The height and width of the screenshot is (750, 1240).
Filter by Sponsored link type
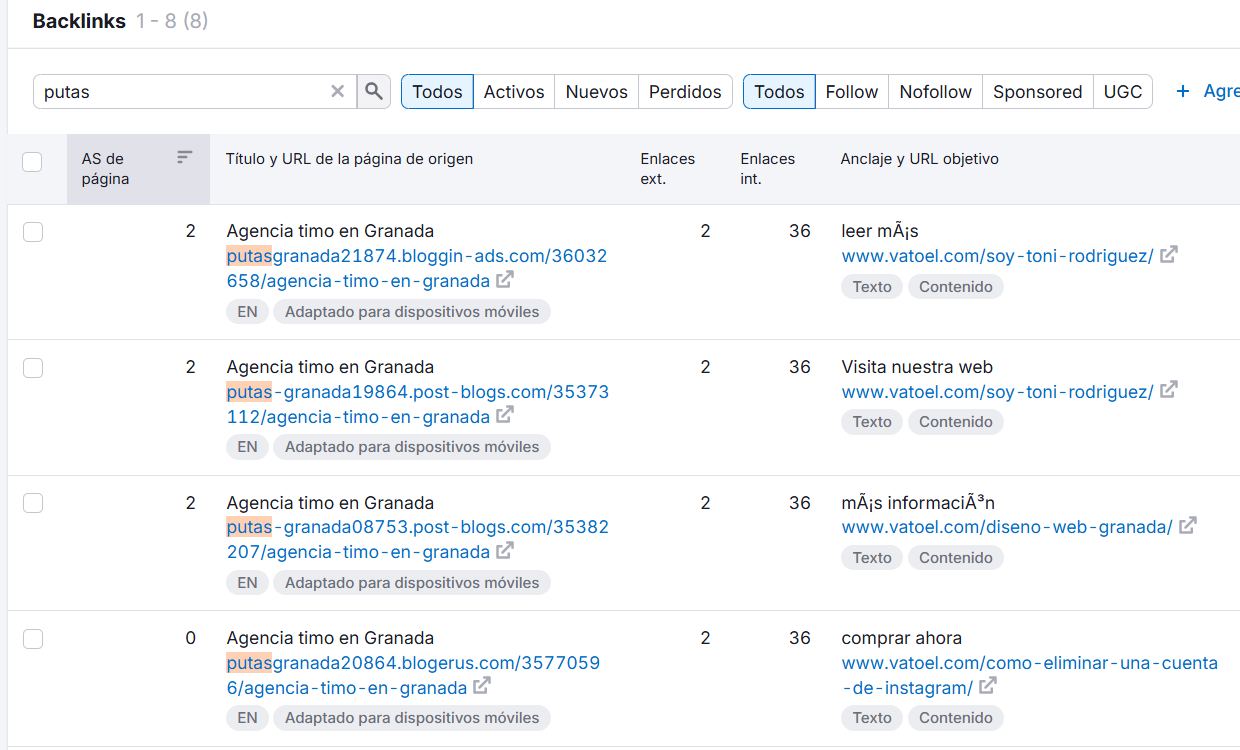click(1037, 91)
